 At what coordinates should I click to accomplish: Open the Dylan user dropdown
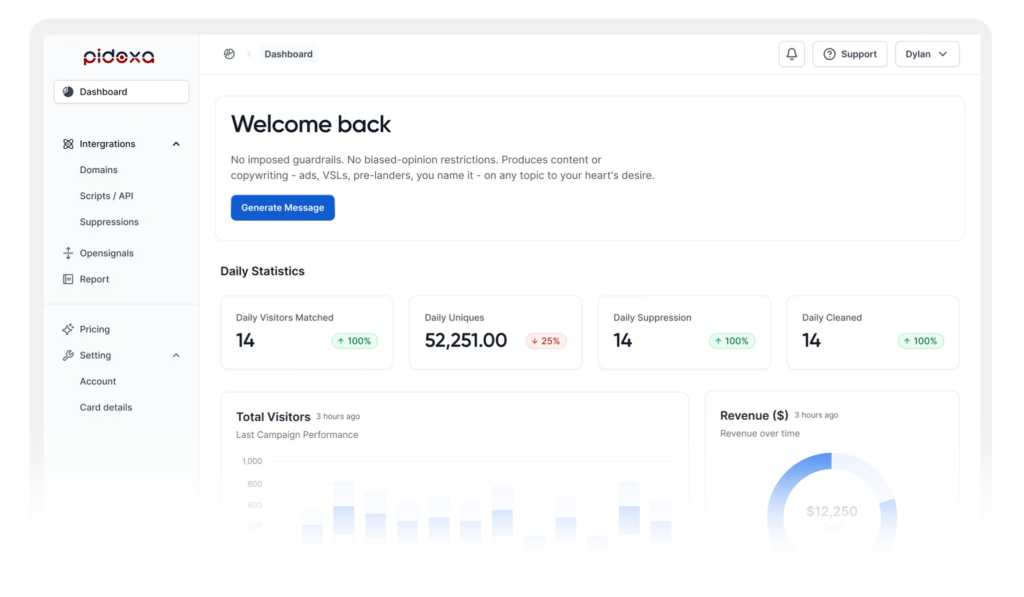point(926,54)
